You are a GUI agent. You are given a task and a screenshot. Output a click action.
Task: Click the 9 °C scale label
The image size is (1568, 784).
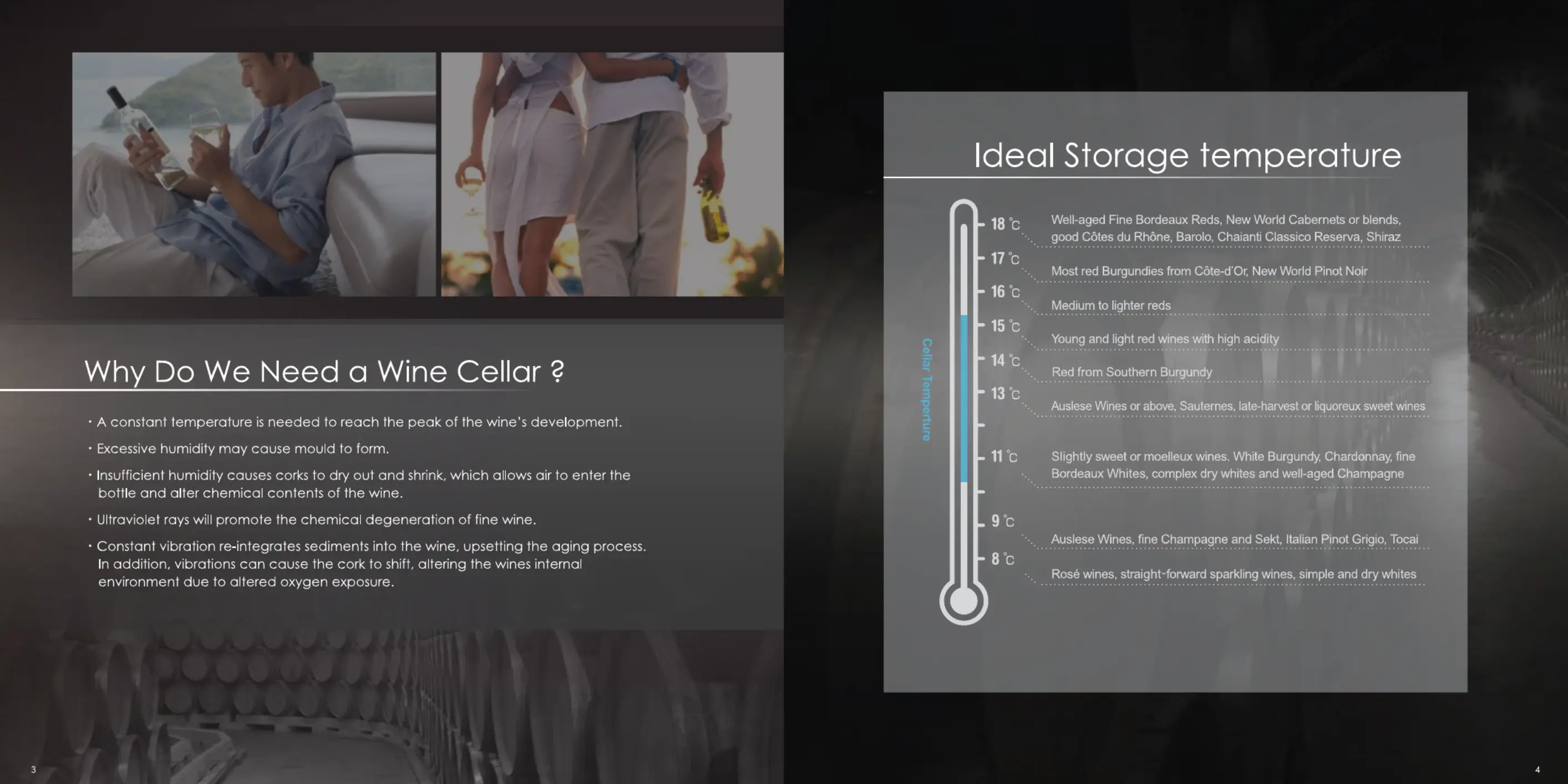pos(1002,521)
